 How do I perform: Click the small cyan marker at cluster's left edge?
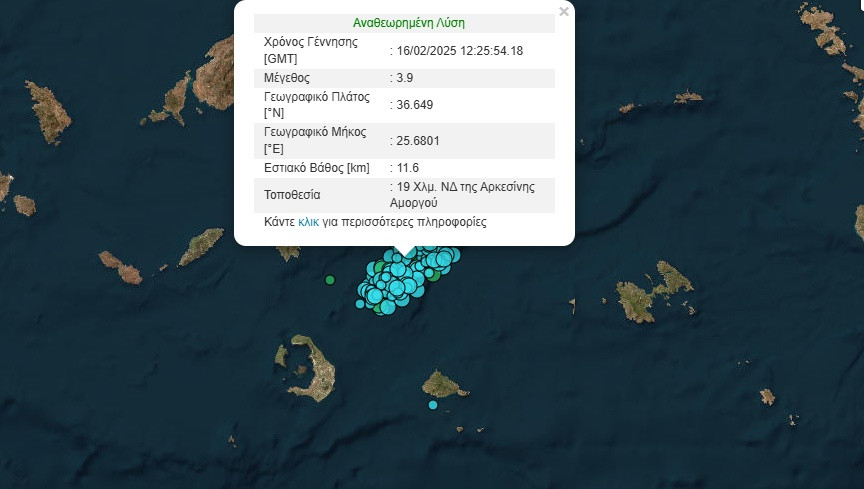(x=360, y=304)
